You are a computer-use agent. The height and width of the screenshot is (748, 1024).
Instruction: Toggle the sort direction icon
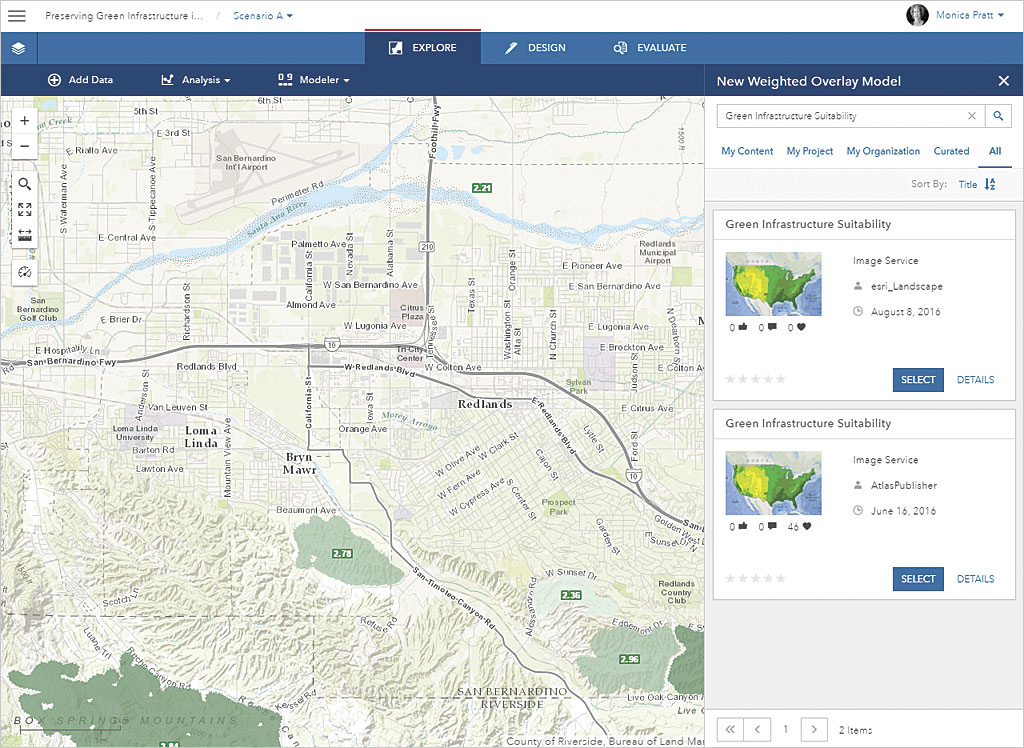(x=990, y=184)
